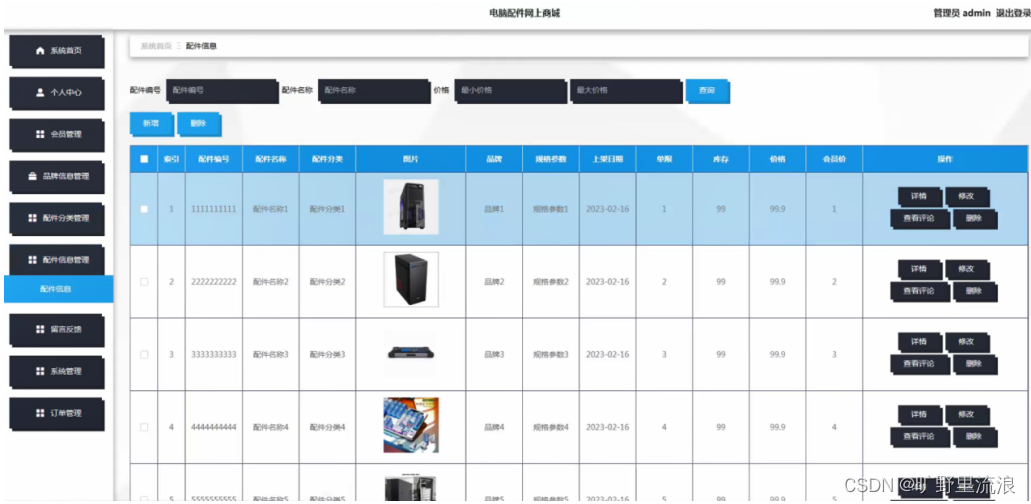This screenshot has width=1031, height=504.
Task: Click row 删除 for 配件名称1
Action: point(975,219)
